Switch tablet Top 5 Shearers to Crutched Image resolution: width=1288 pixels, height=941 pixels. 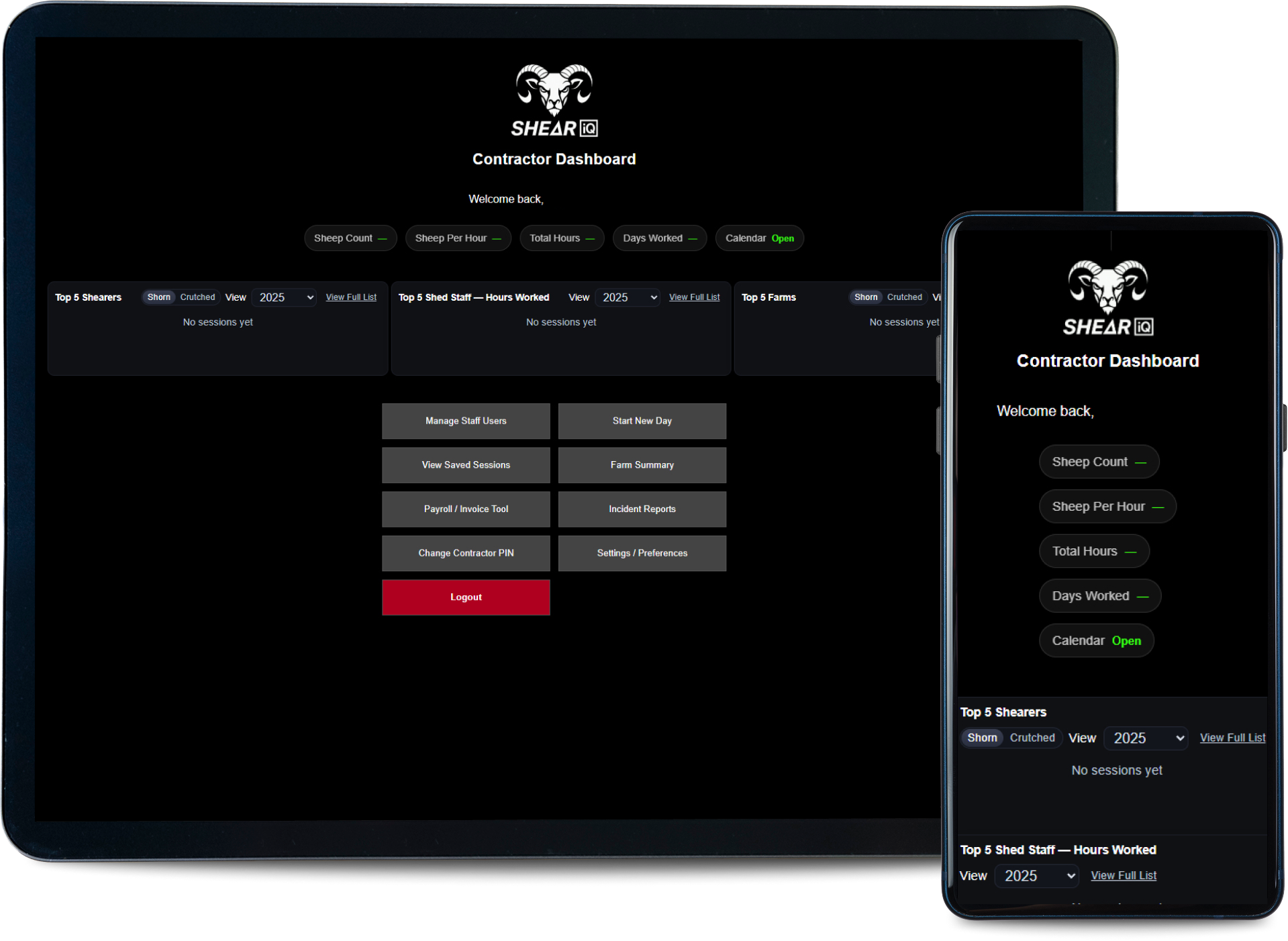coord(197,297)
